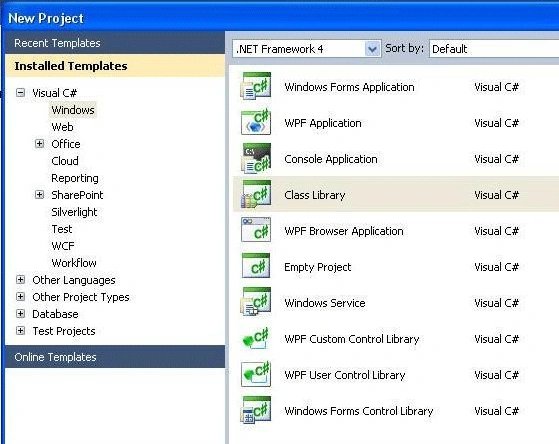559x444 pixels.
Task: Click the 'Empty Project' template name
Action: click(317, 267)
